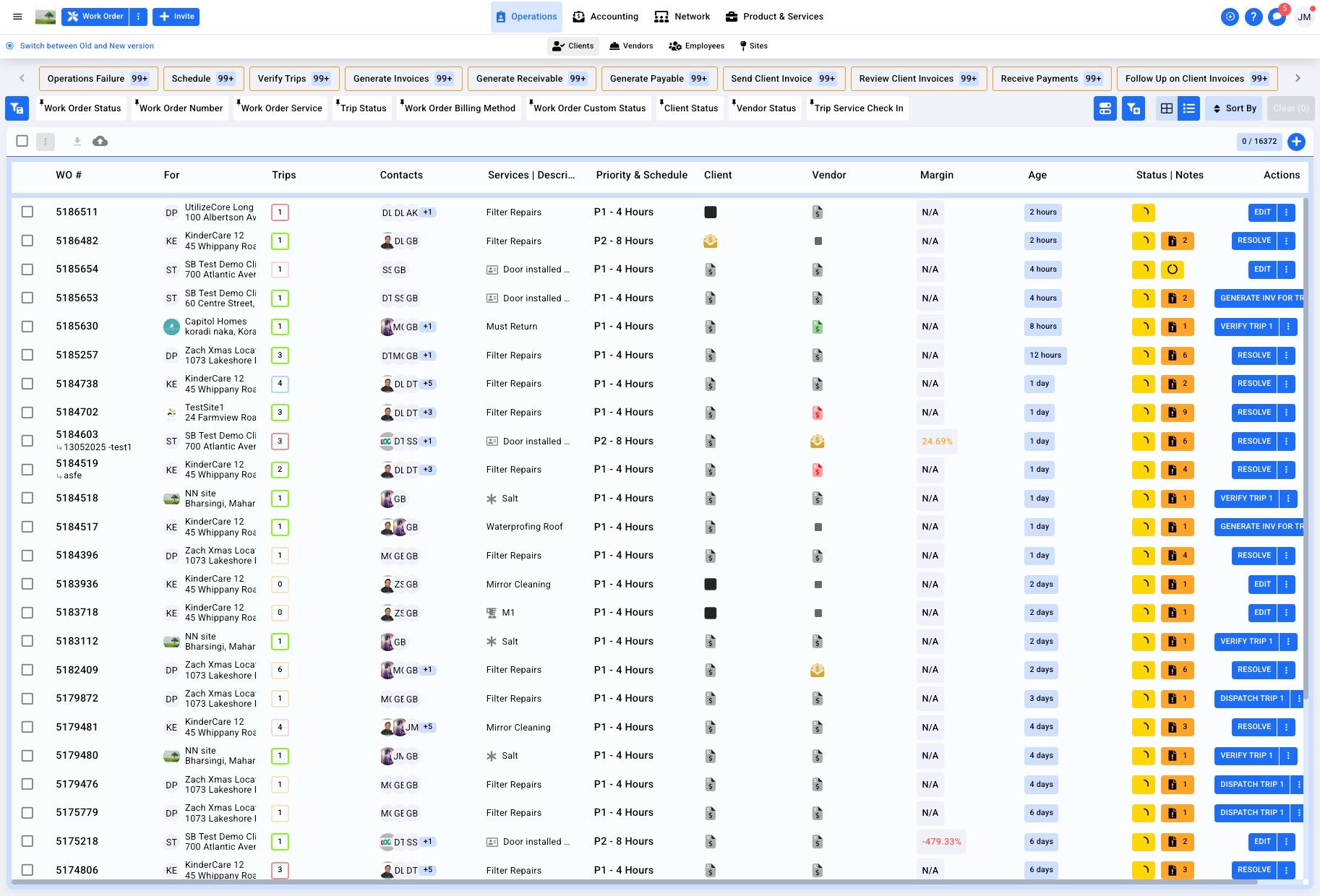Open the Work Order Status filter dropdown
This screenshot has width=1320, height=896.
click(80, 108)
